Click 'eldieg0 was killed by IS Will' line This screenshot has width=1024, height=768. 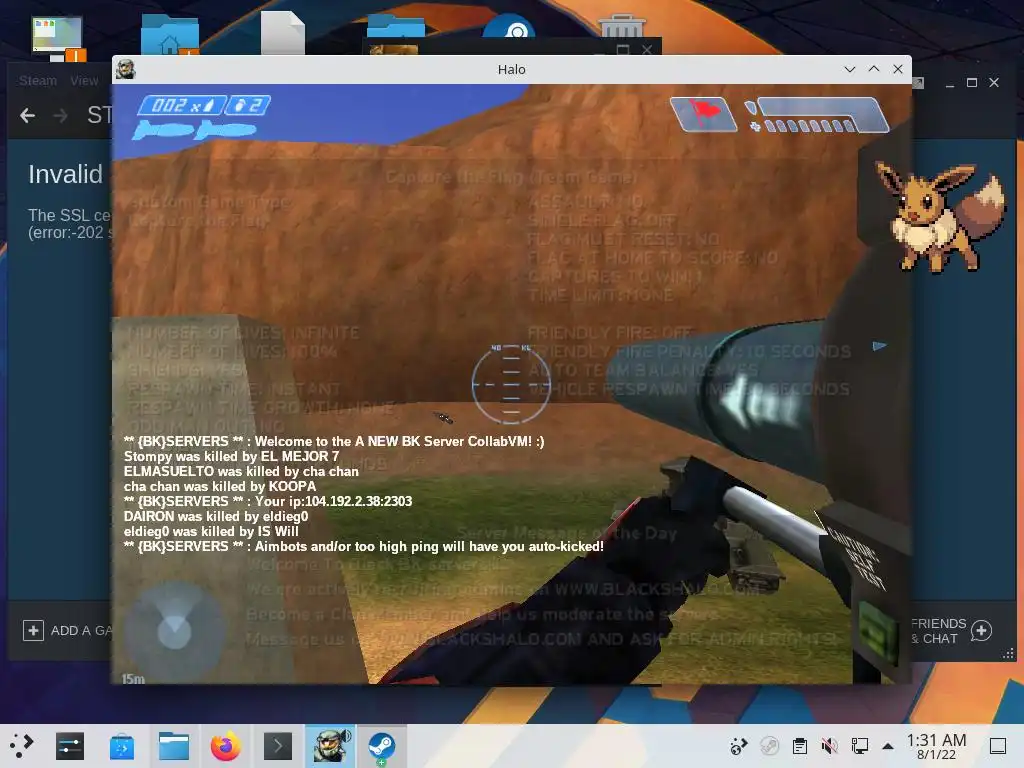coord(211,531)
